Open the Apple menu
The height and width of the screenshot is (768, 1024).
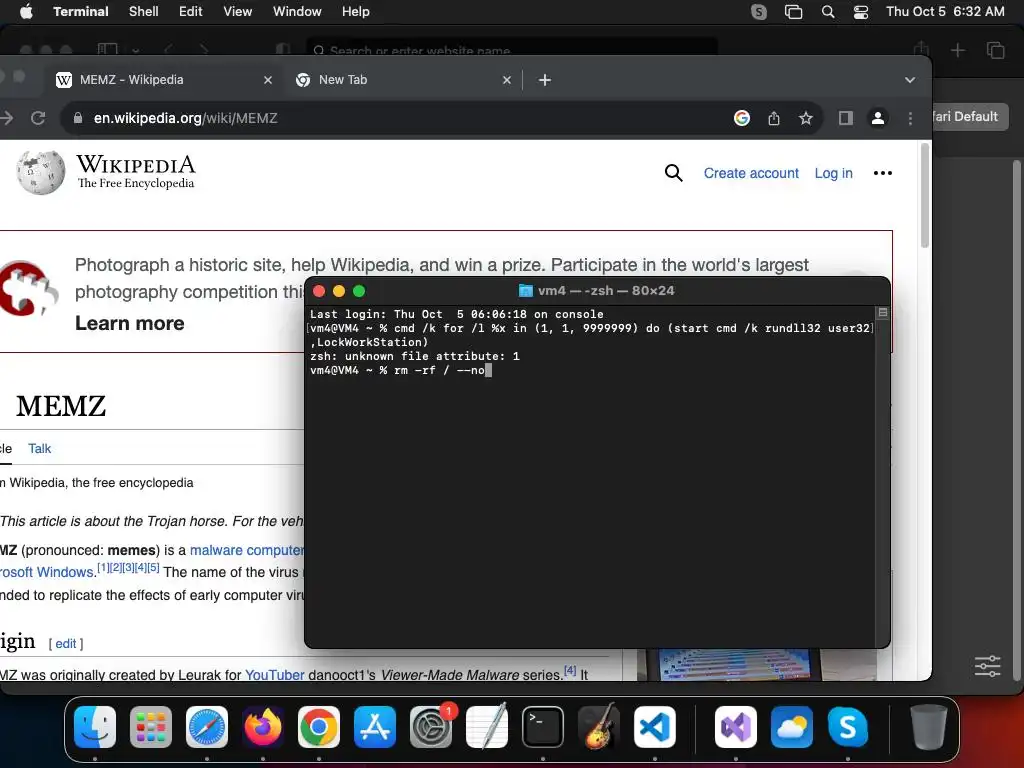tap(26, 12)
